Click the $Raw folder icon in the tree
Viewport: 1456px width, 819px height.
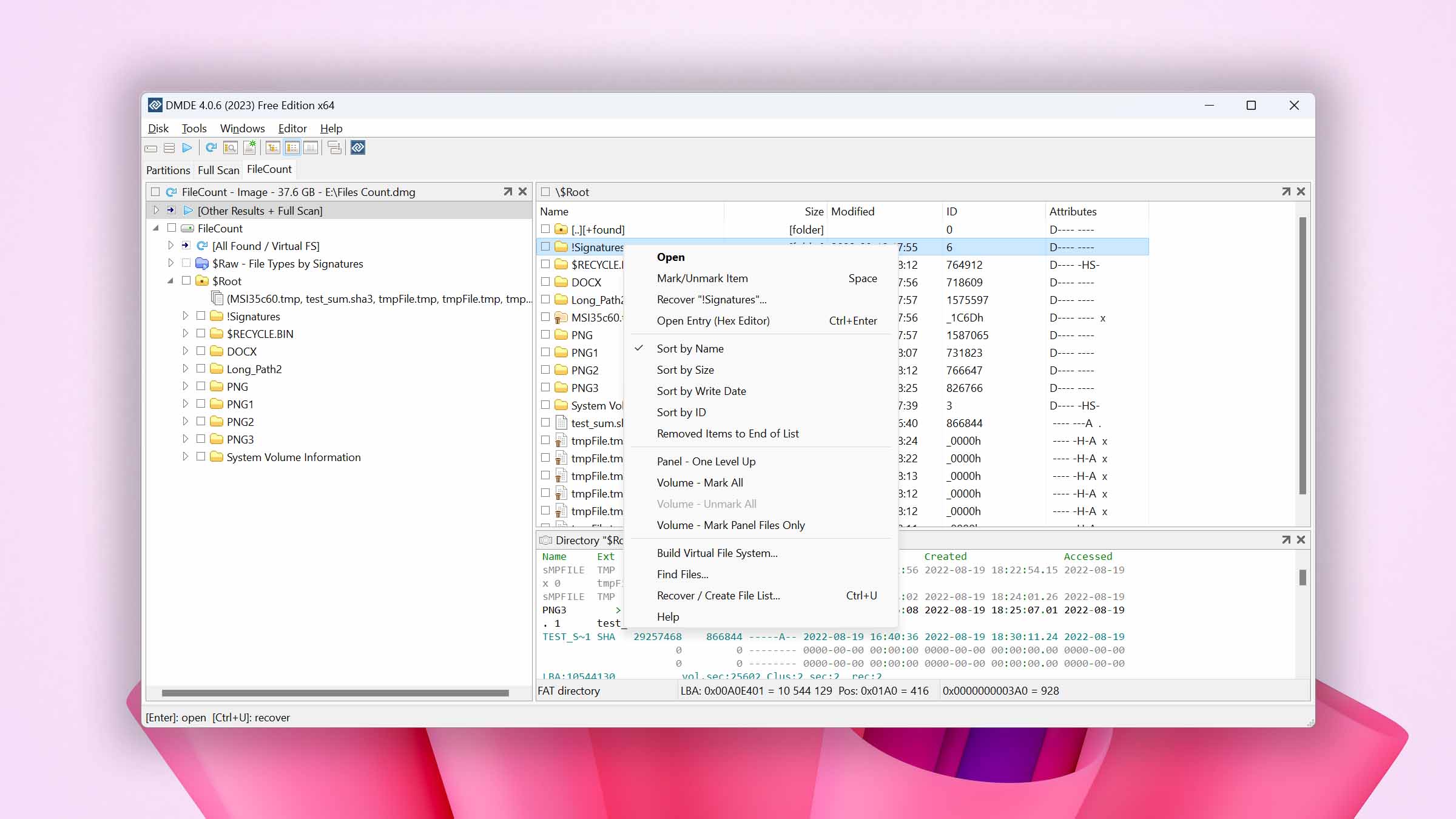(x=202, y=263)
